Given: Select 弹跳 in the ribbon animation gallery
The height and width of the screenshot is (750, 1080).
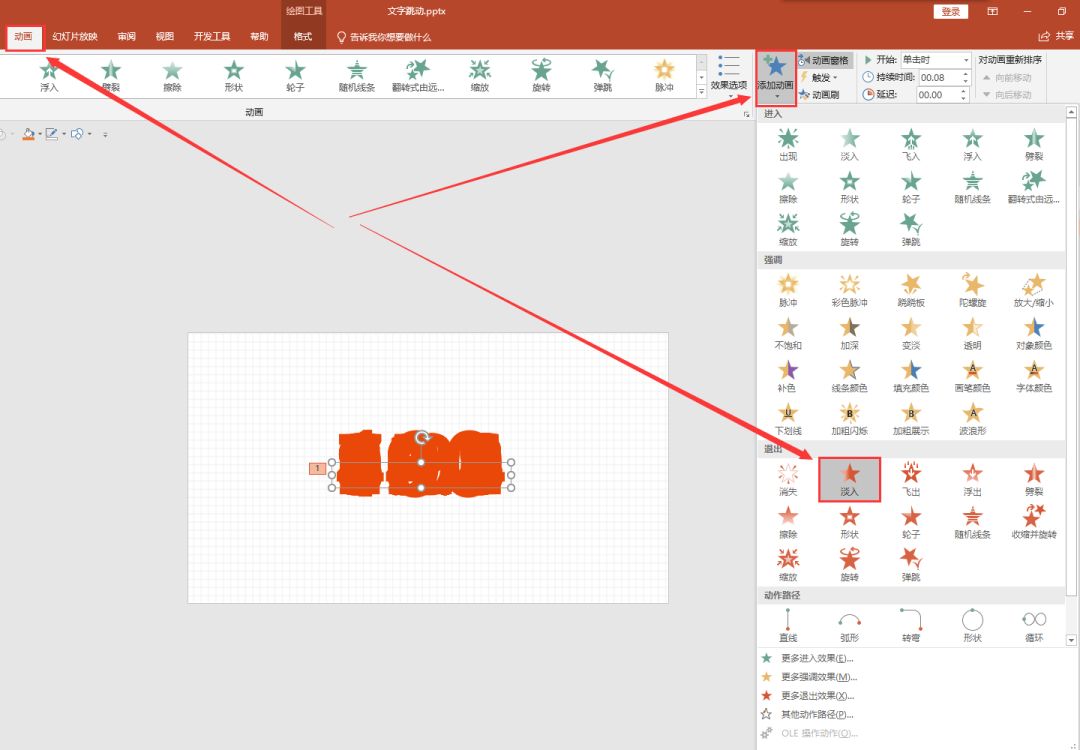Looking at the screenshot, I should coord(603,76).
